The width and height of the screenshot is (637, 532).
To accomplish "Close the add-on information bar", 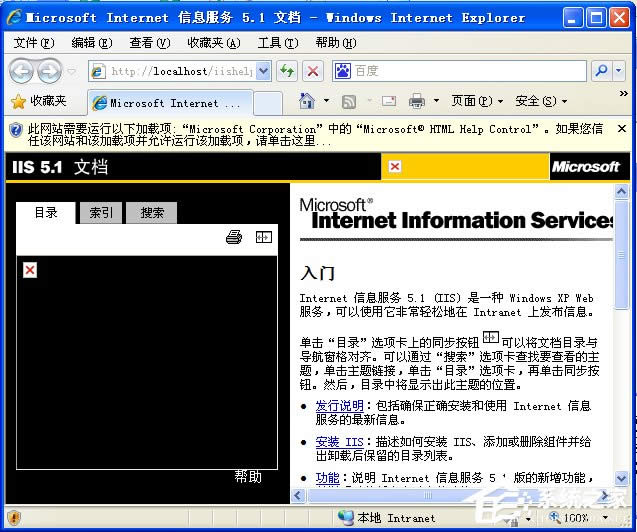I will click(620, 128).
